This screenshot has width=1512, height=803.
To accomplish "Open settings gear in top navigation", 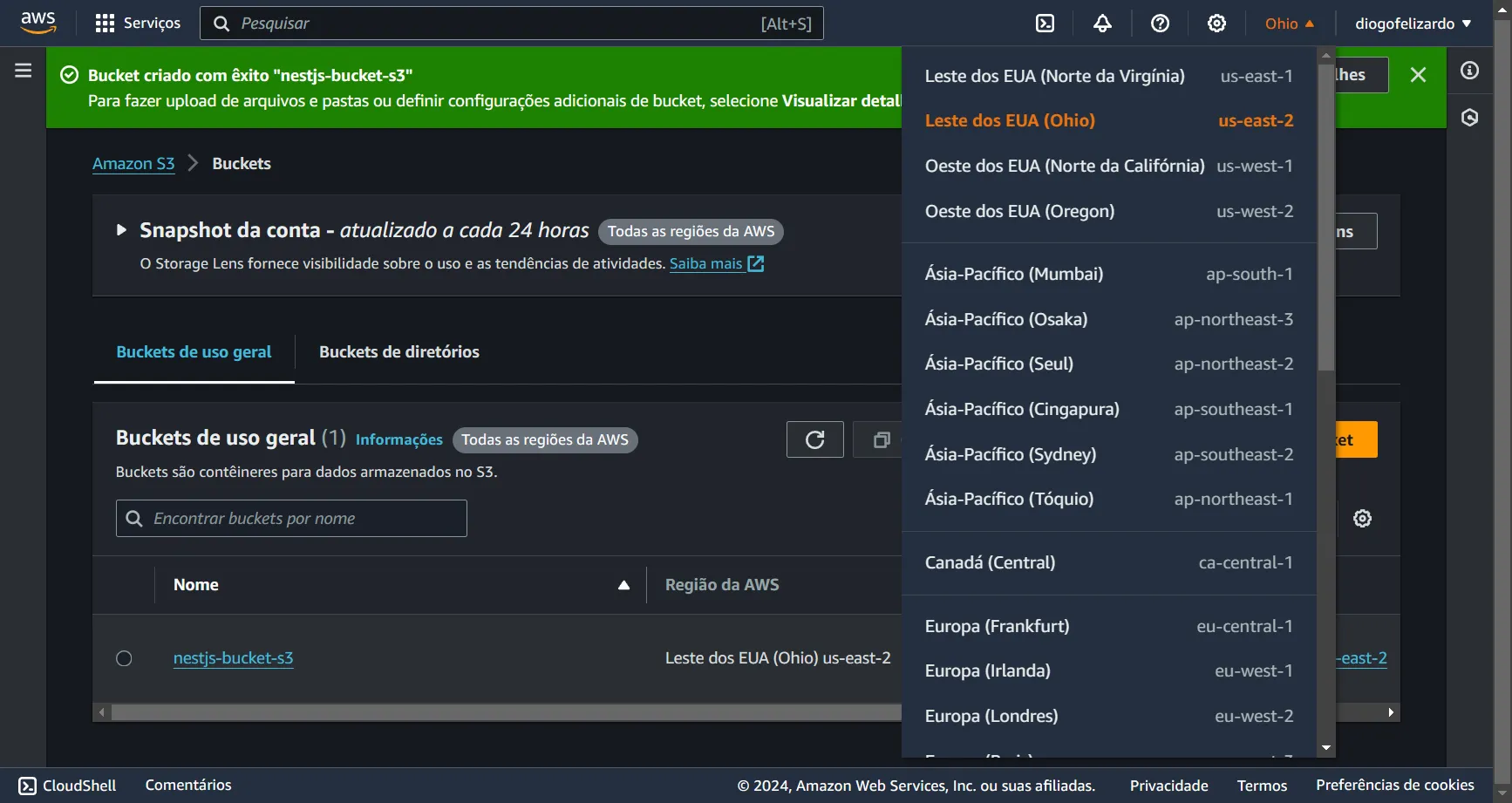I will coord(1216,24).
